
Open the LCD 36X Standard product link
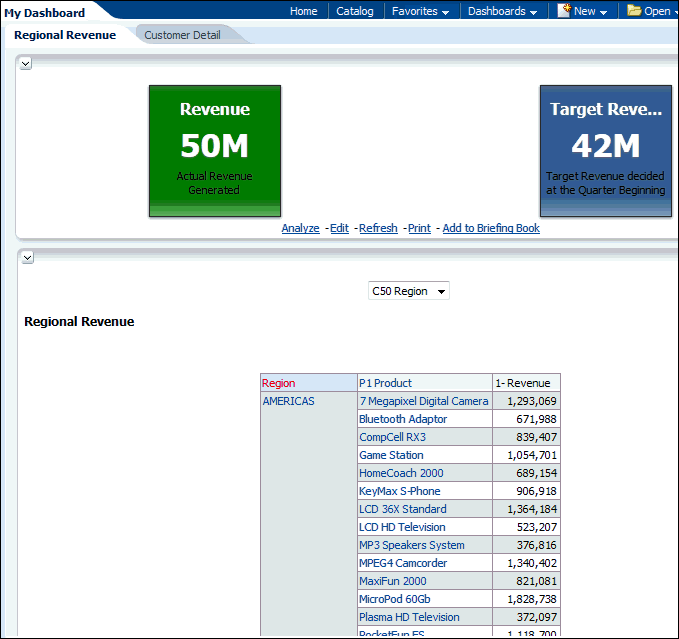[x=403, y=509]
